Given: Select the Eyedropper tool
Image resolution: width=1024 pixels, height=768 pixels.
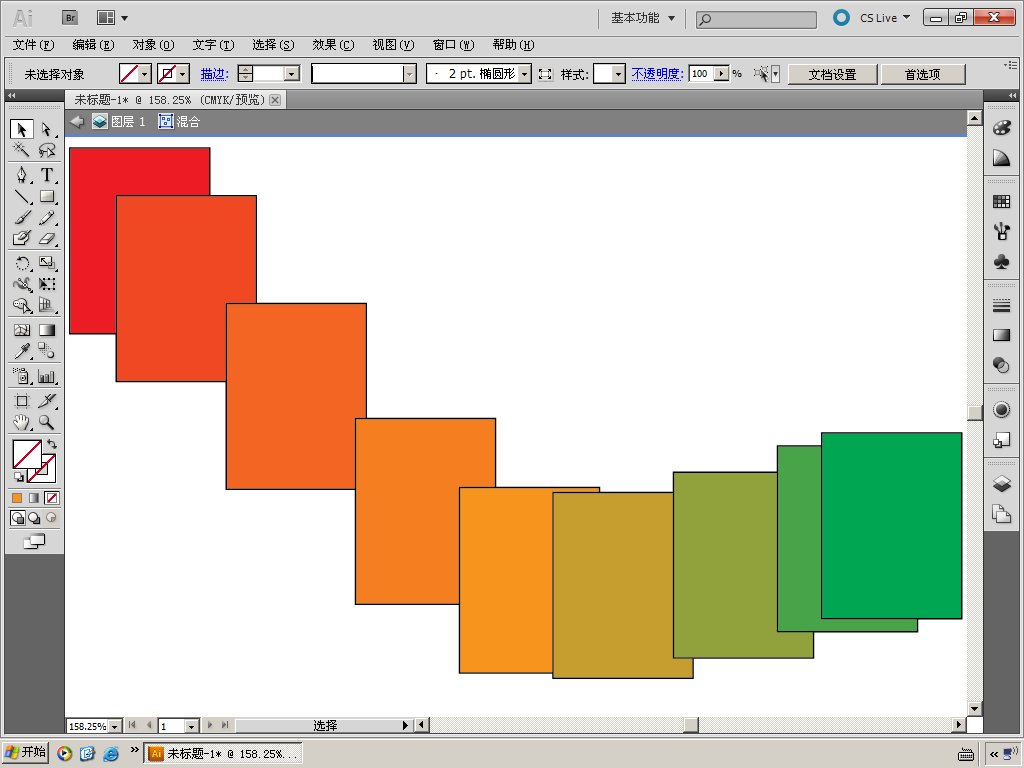Looking at the screenshot, I should click(x=22, y=351).
